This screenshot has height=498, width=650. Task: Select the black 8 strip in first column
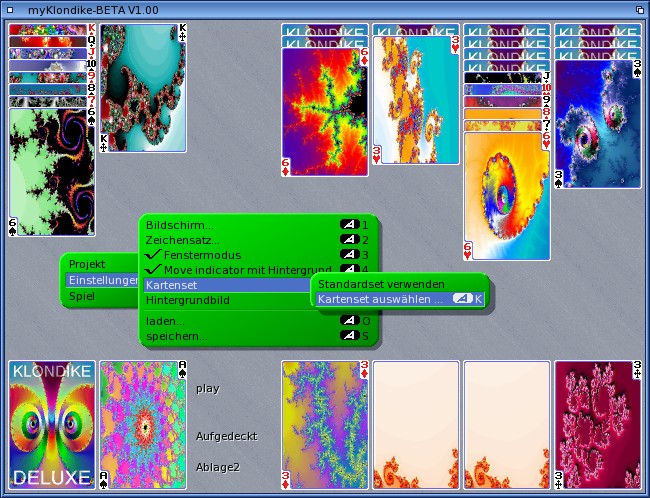coord(52,90)
